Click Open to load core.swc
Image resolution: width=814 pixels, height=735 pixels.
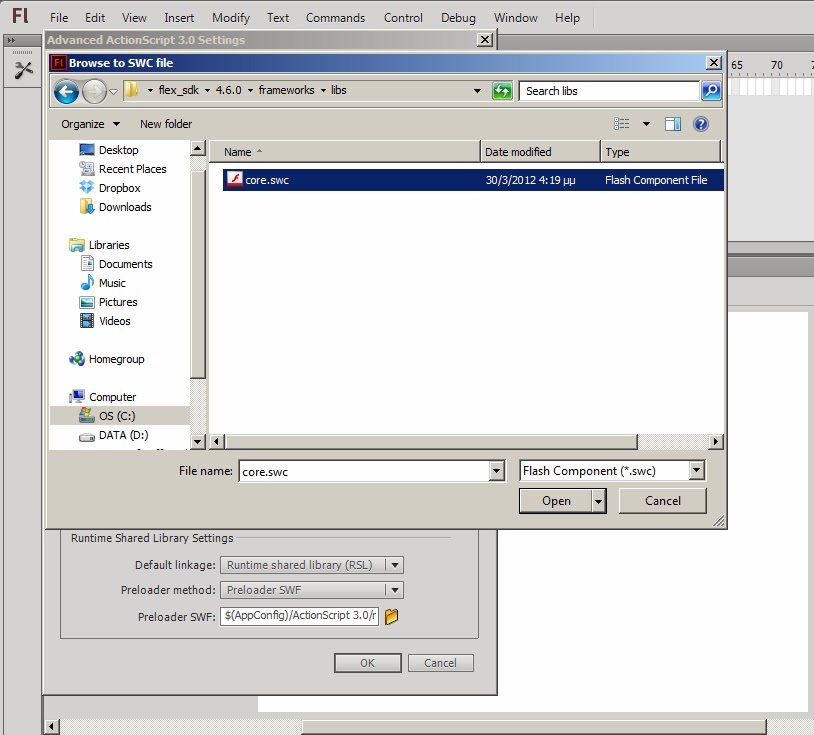pos(556,501)
